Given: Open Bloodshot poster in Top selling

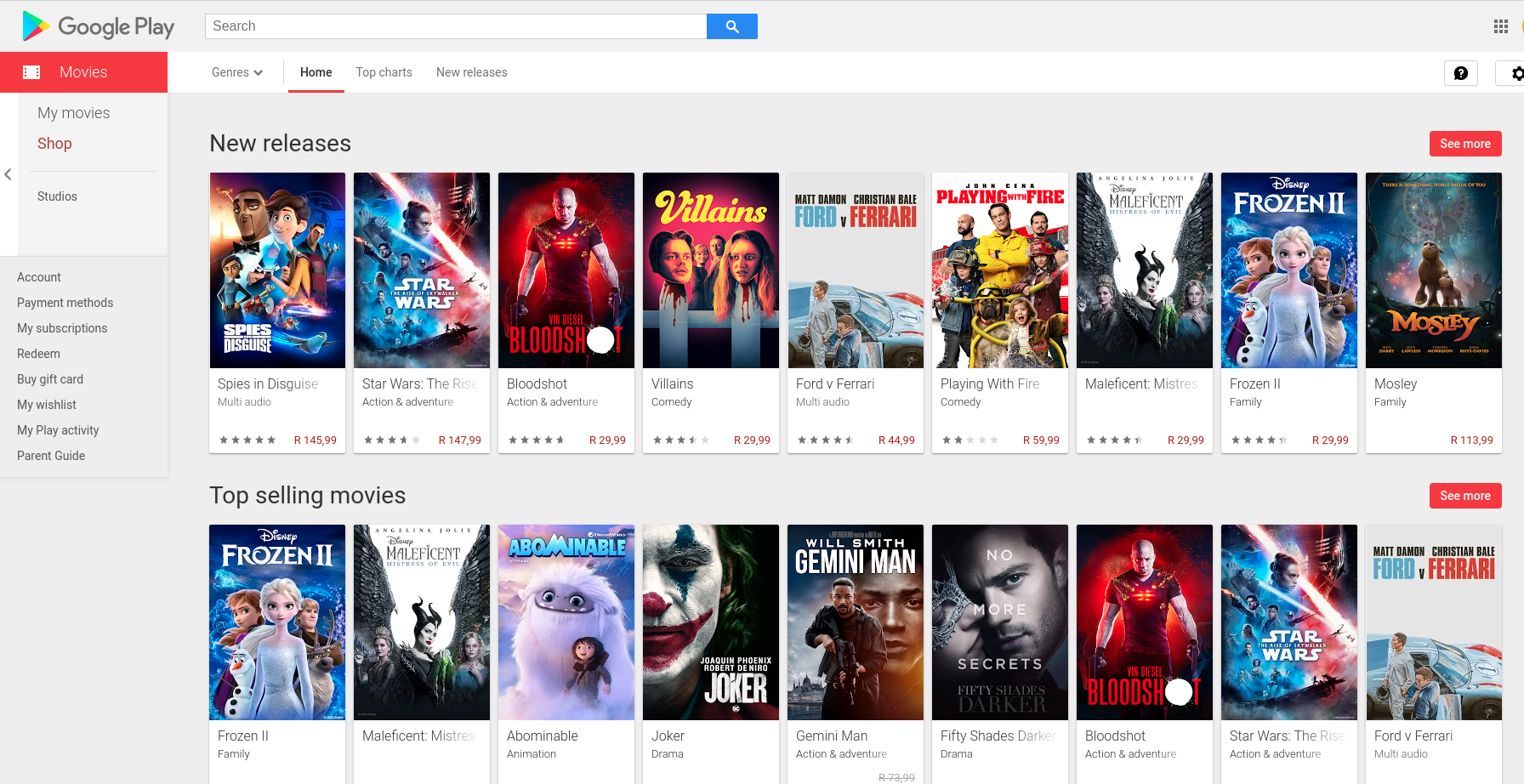Looking at the screenshot, I should pyautogui.click(x=1145, y=622).
